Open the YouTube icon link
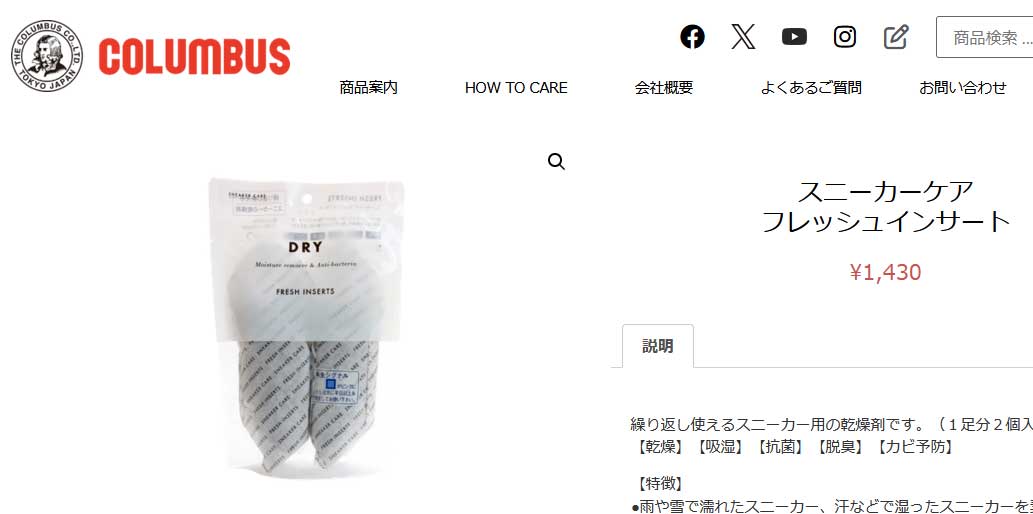1033x514 pixels. pyautogui.click(x=794, y=37)
